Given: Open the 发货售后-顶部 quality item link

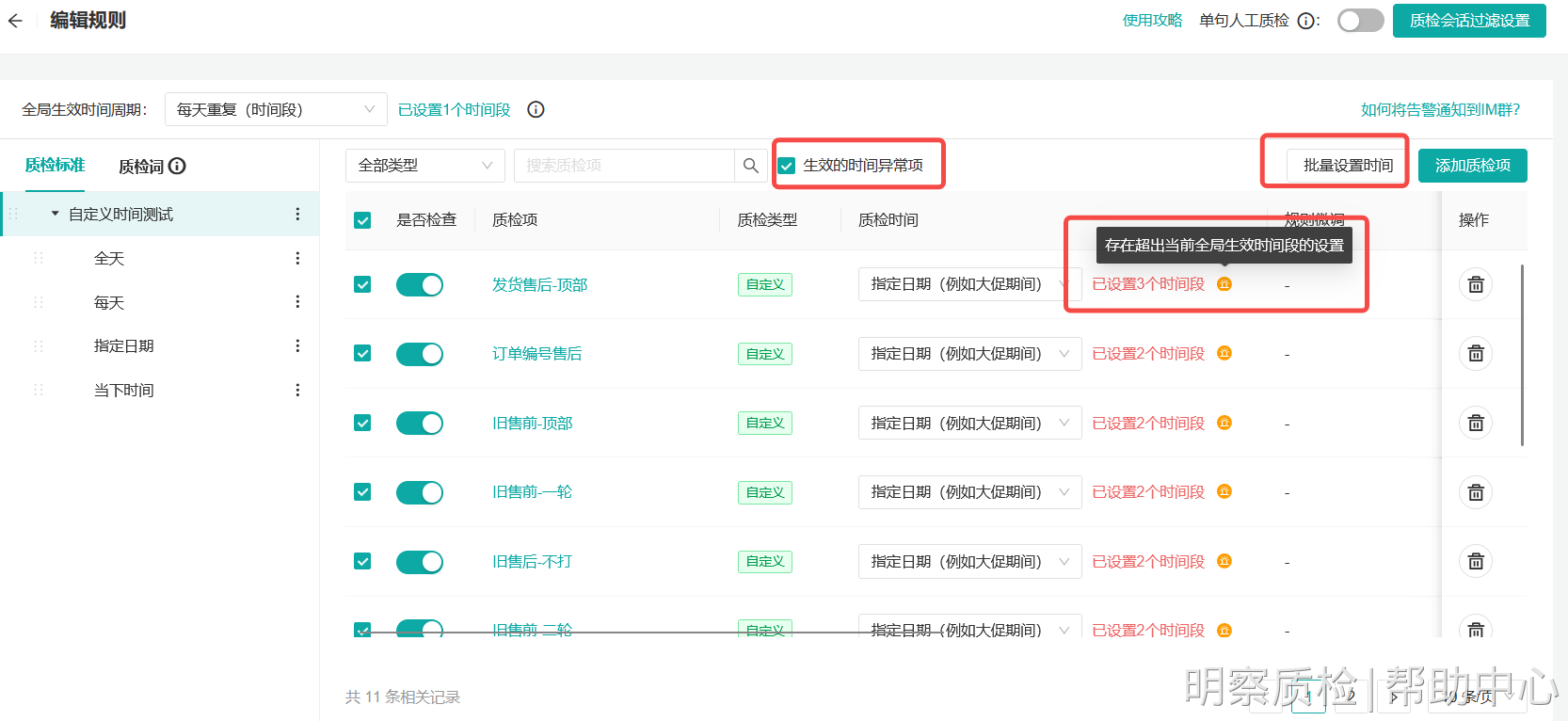Looking at the screenshot, I should (539, 284).
